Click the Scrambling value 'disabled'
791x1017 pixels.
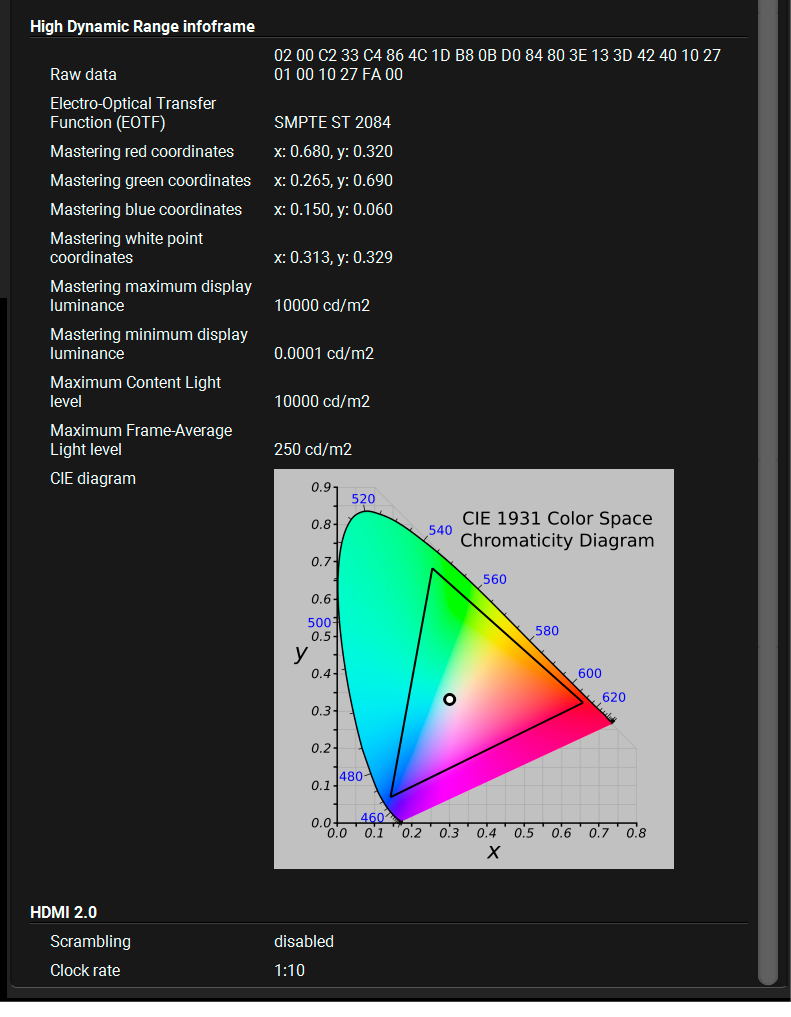click(304, 942)
